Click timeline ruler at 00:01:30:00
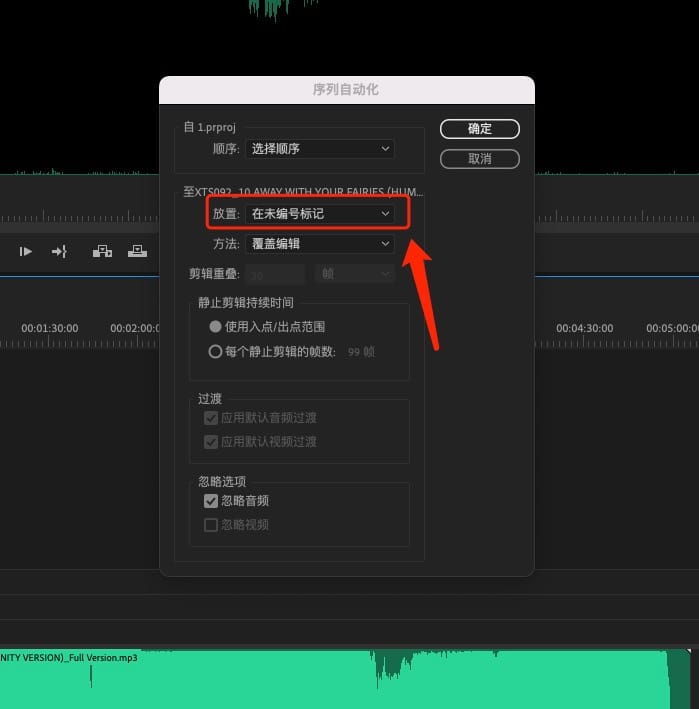 tap(50, 329)
